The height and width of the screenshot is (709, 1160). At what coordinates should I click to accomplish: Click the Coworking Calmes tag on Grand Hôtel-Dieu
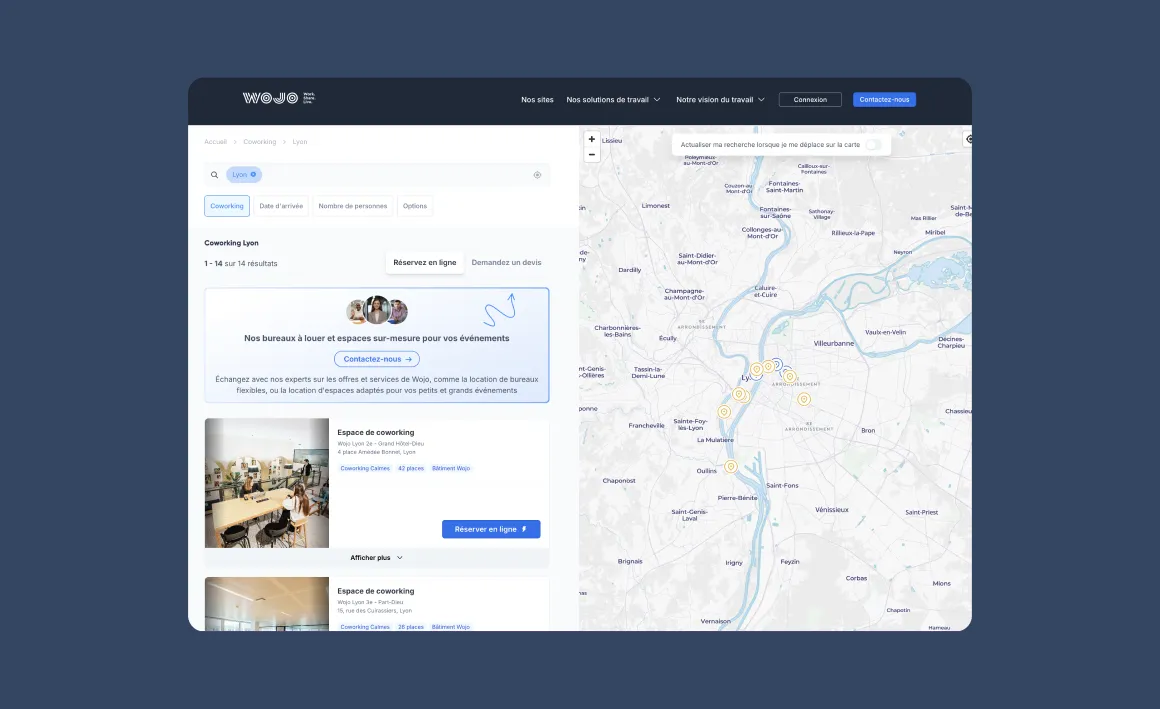[365, 468]
